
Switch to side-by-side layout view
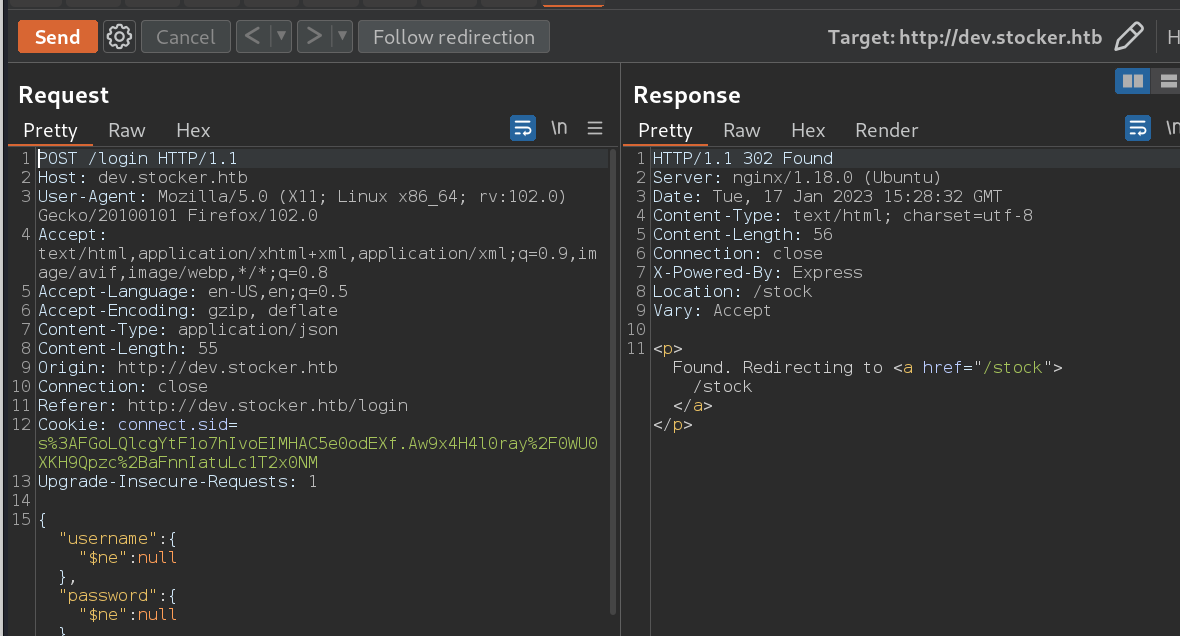(1133, 81)
